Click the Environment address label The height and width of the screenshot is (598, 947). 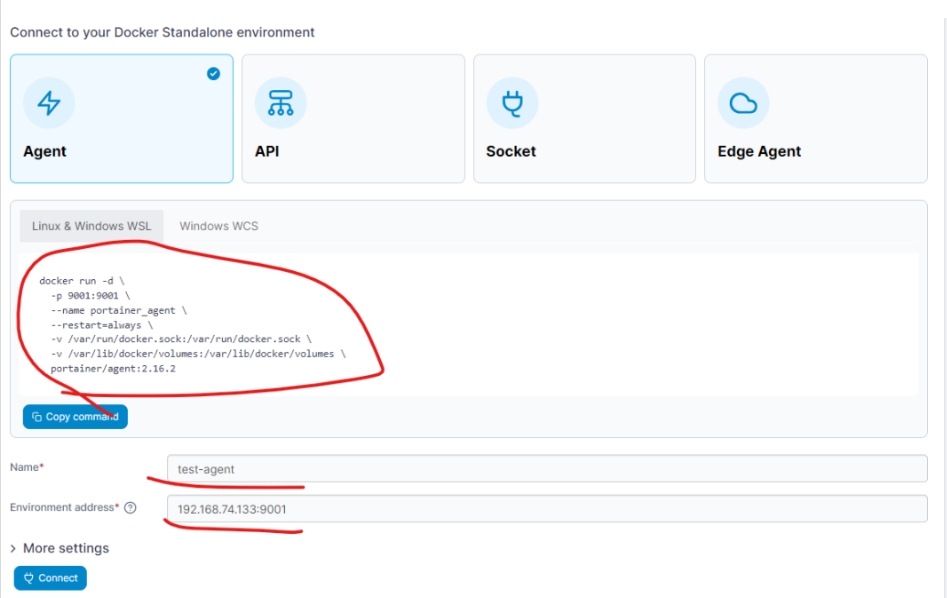[65, 507]
